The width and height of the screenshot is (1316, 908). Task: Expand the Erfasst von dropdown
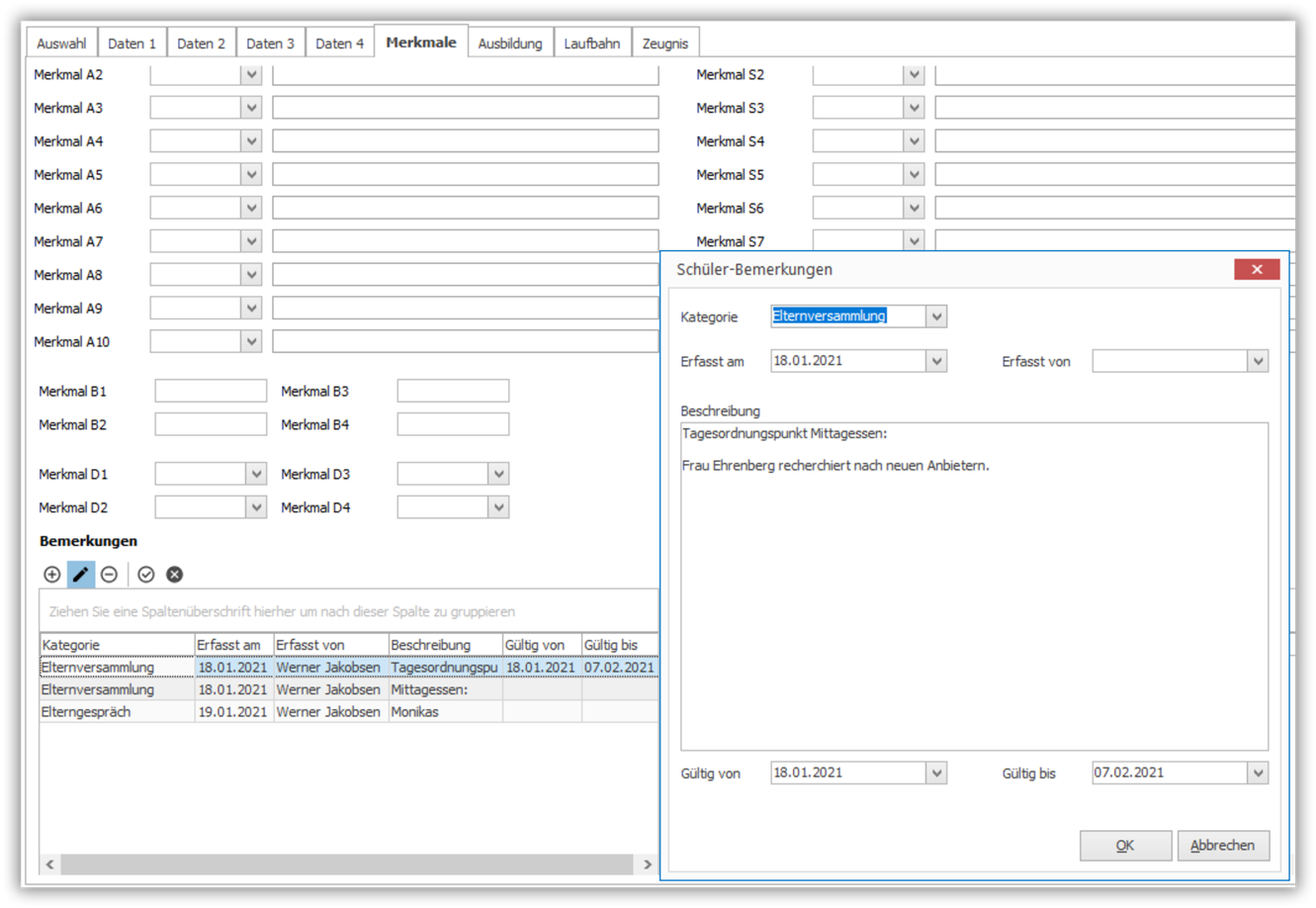[x=1258, y=361]
